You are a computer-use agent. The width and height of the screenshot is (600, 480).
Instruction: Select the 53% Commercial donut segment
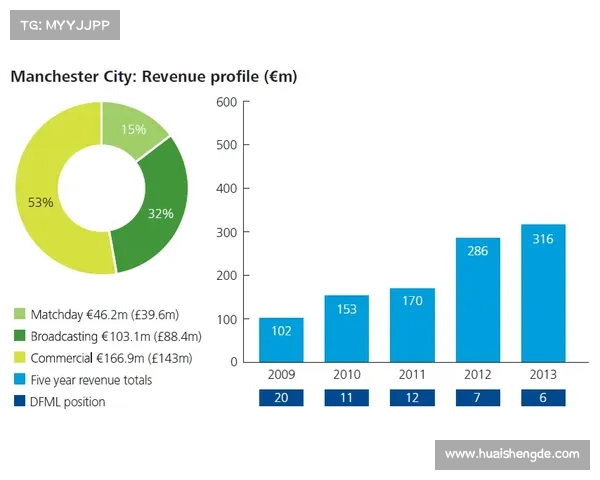tap(40, 202)
